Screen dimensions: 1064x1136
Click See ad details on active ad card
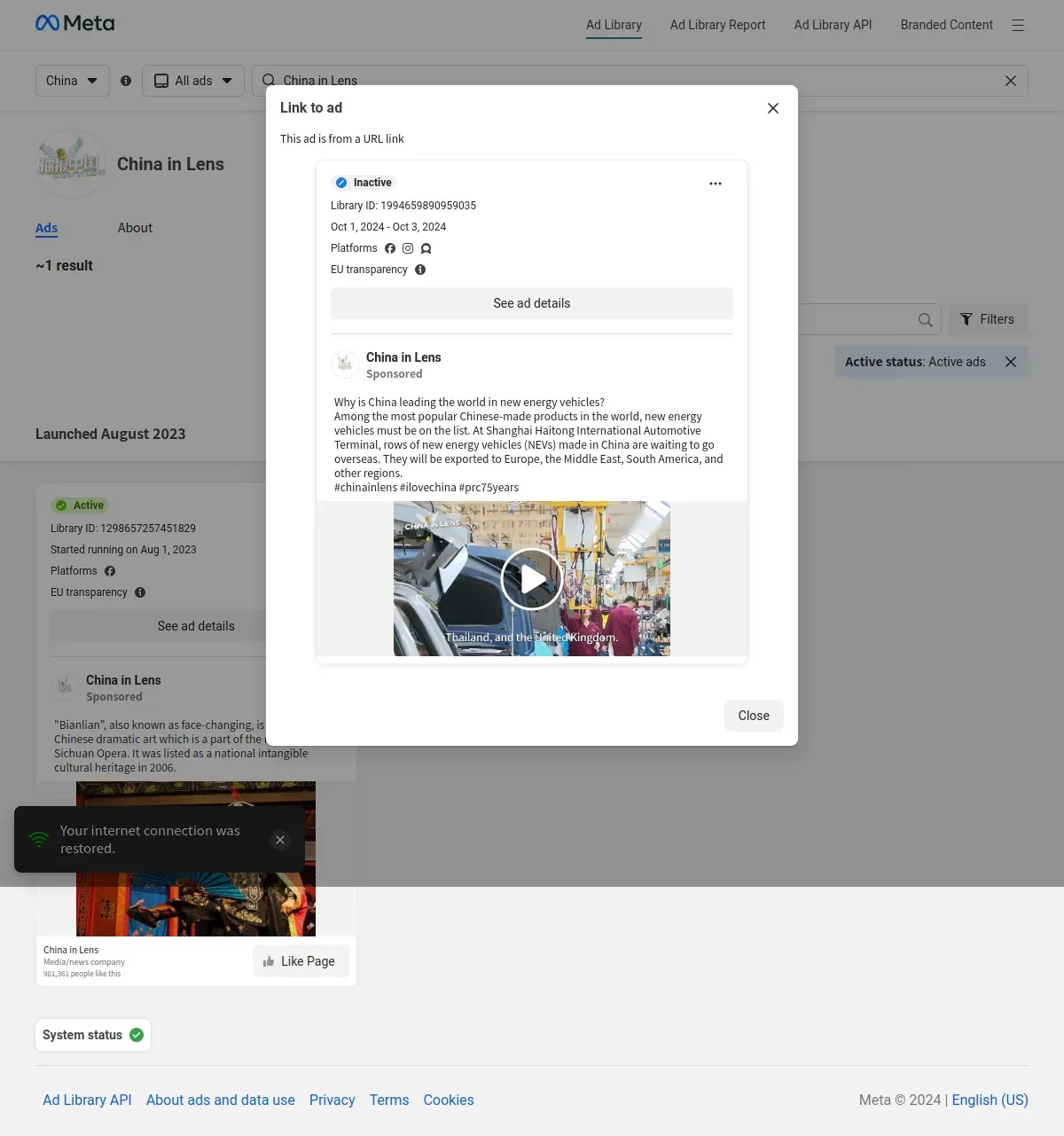tap(196, 626)
